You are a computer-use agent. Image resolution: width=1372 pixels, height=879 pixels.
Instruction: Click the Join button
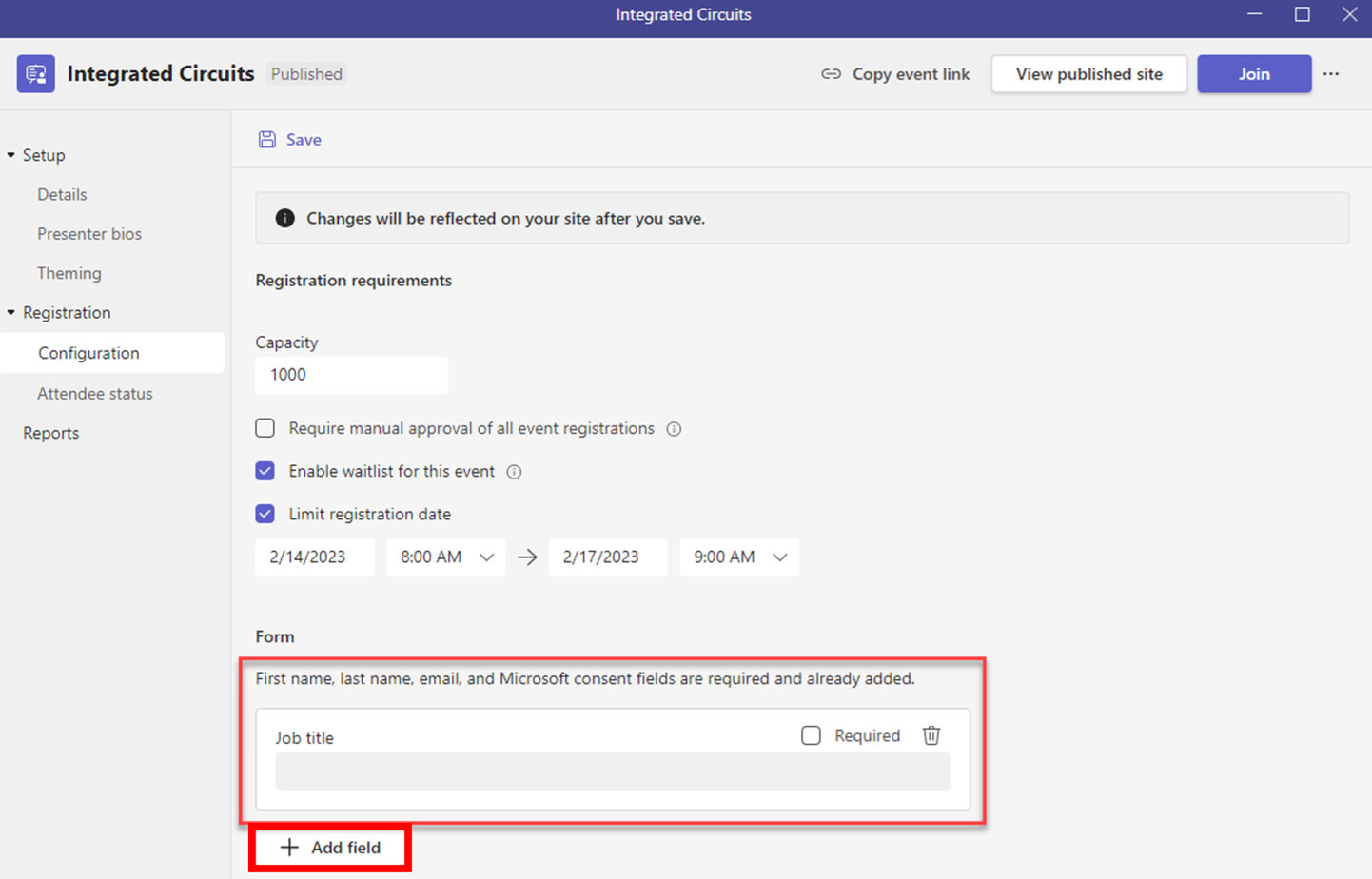tap(1254, 74)
